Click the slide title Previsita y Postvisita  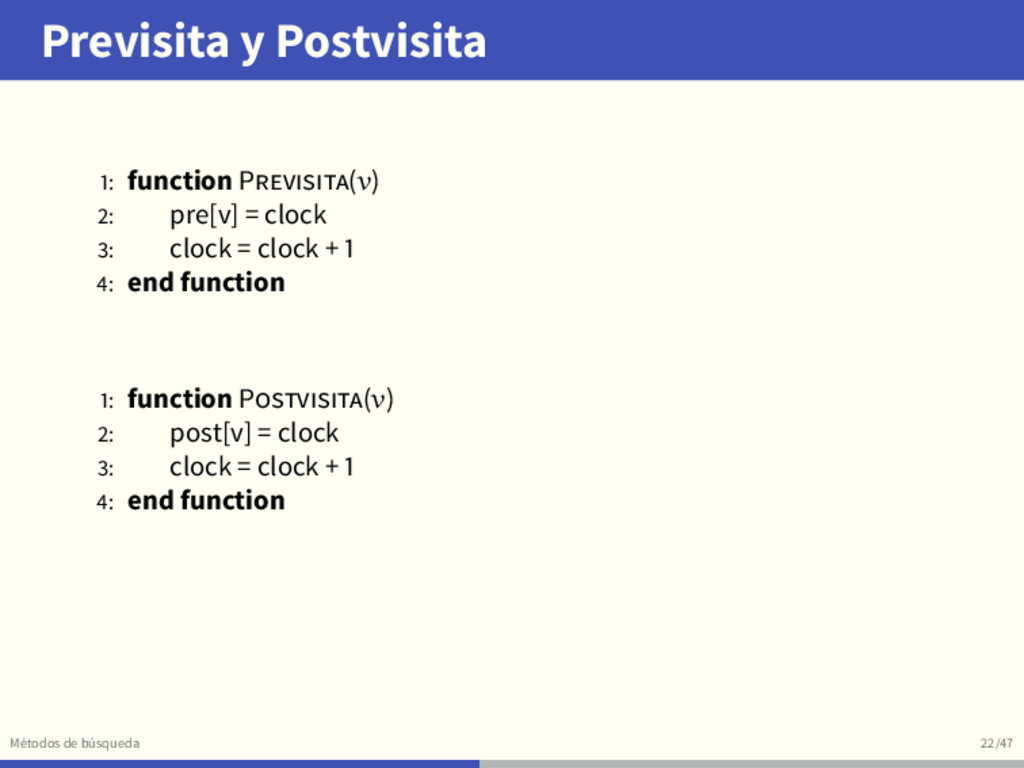(264, 42)
